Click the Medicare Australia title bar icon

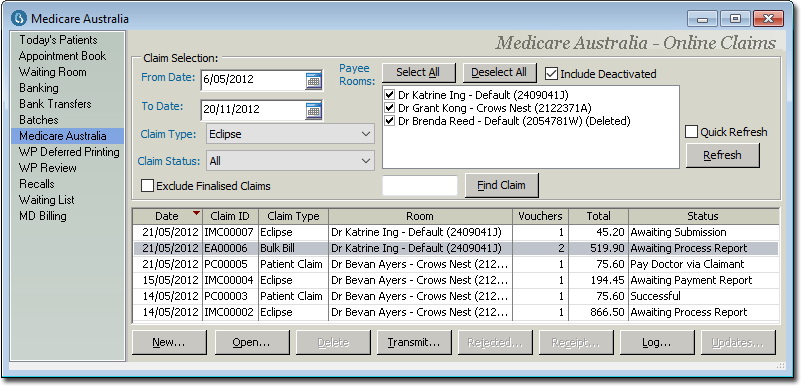point(19,19)
